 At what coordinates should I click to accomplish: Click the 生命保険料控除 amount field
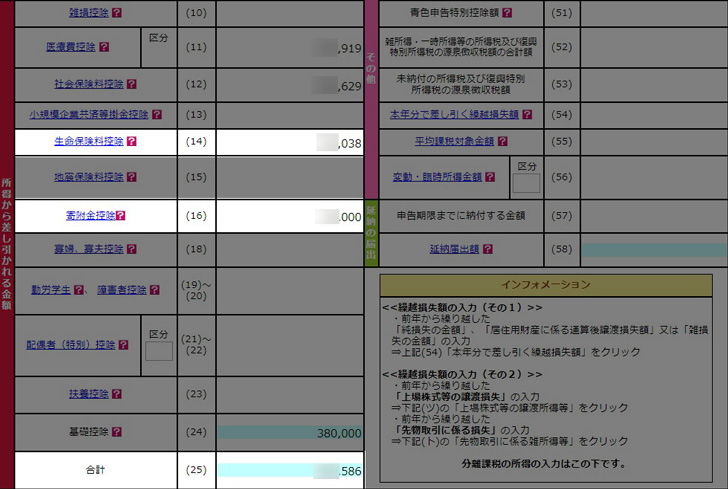tap(289, 143)
